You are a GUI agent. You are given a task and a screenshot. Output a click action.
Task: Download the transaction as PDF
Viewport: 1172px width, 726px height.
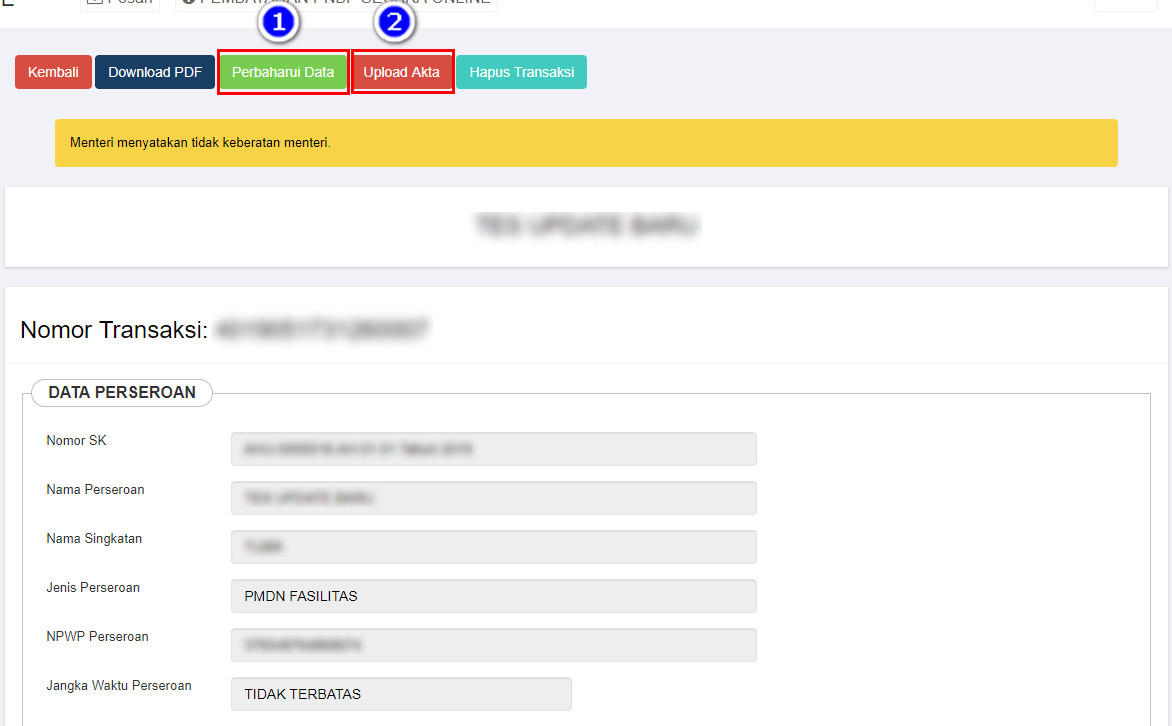point(155,72)
